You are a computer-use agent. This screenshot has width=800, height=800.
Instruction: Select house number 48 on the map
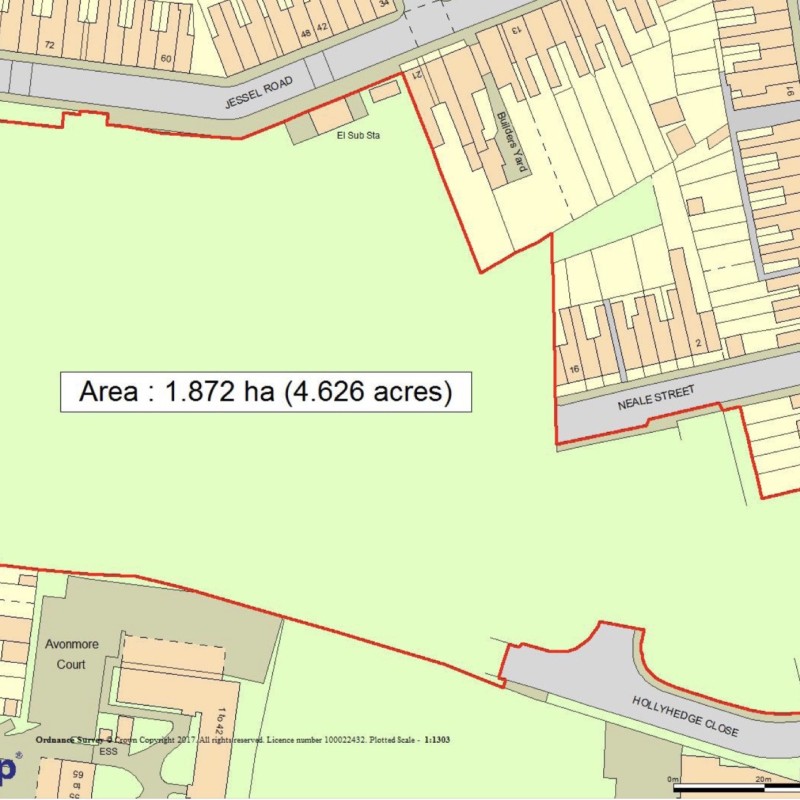point(305,31)
